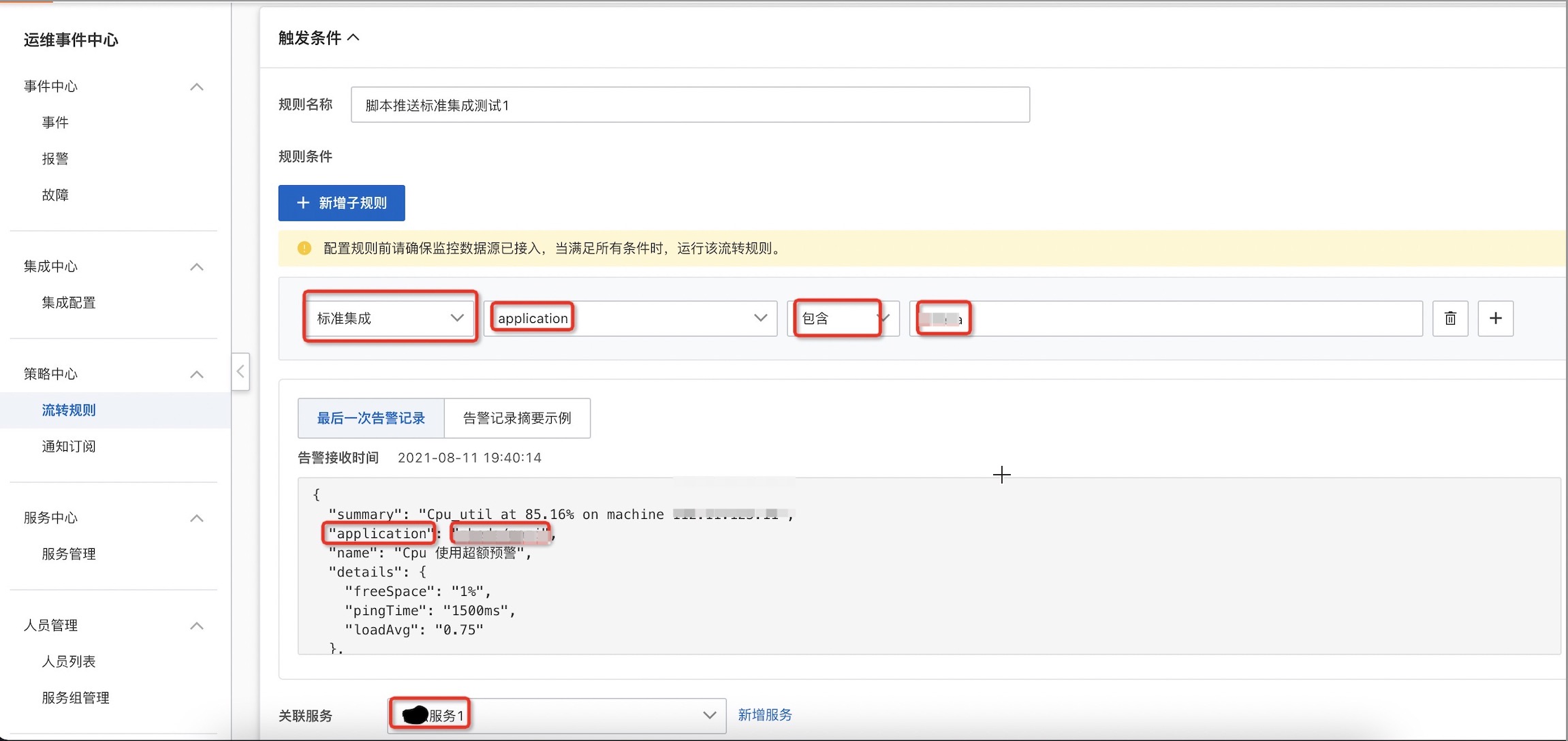
Task: Click the "name": "Cpu 使用超额预警" line
Action: pyautogui.click(x=430, y=553)
